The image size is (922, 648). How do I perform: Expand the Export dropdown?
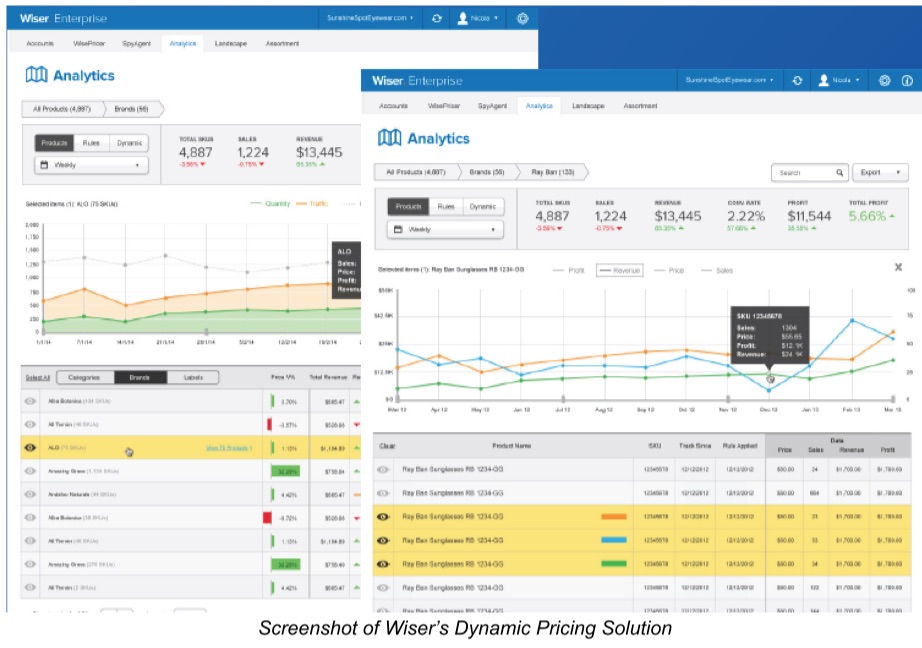pos(880,173)
